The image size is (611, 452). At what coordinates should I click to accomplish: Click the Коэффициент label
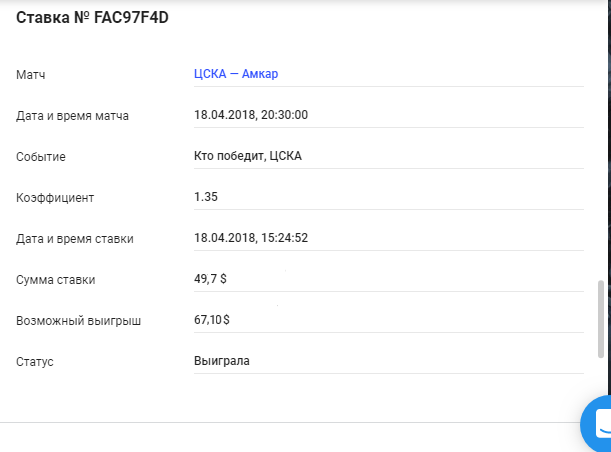coord(55,198)
